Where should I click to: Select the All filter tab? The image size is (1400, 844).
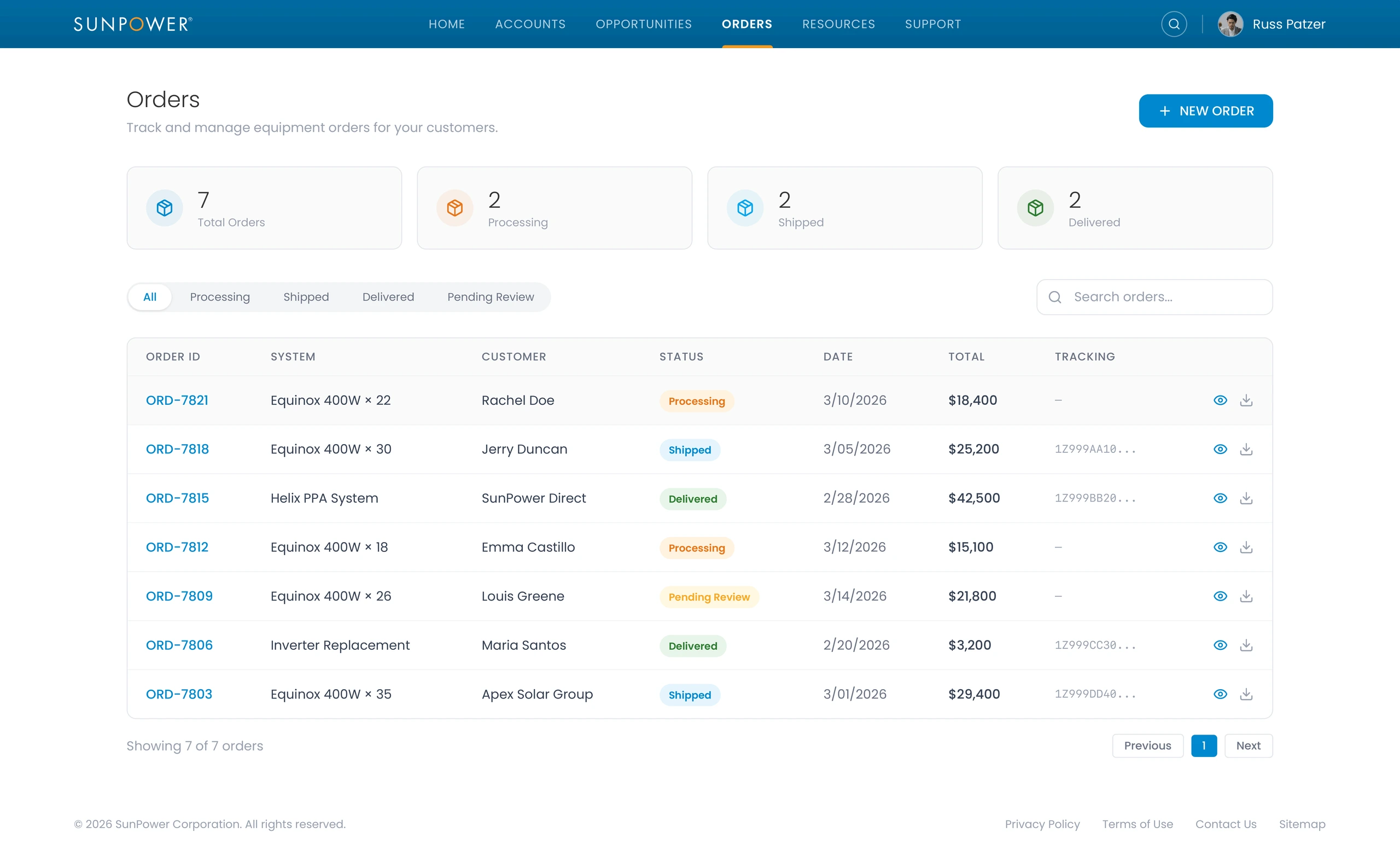point(150,296)
